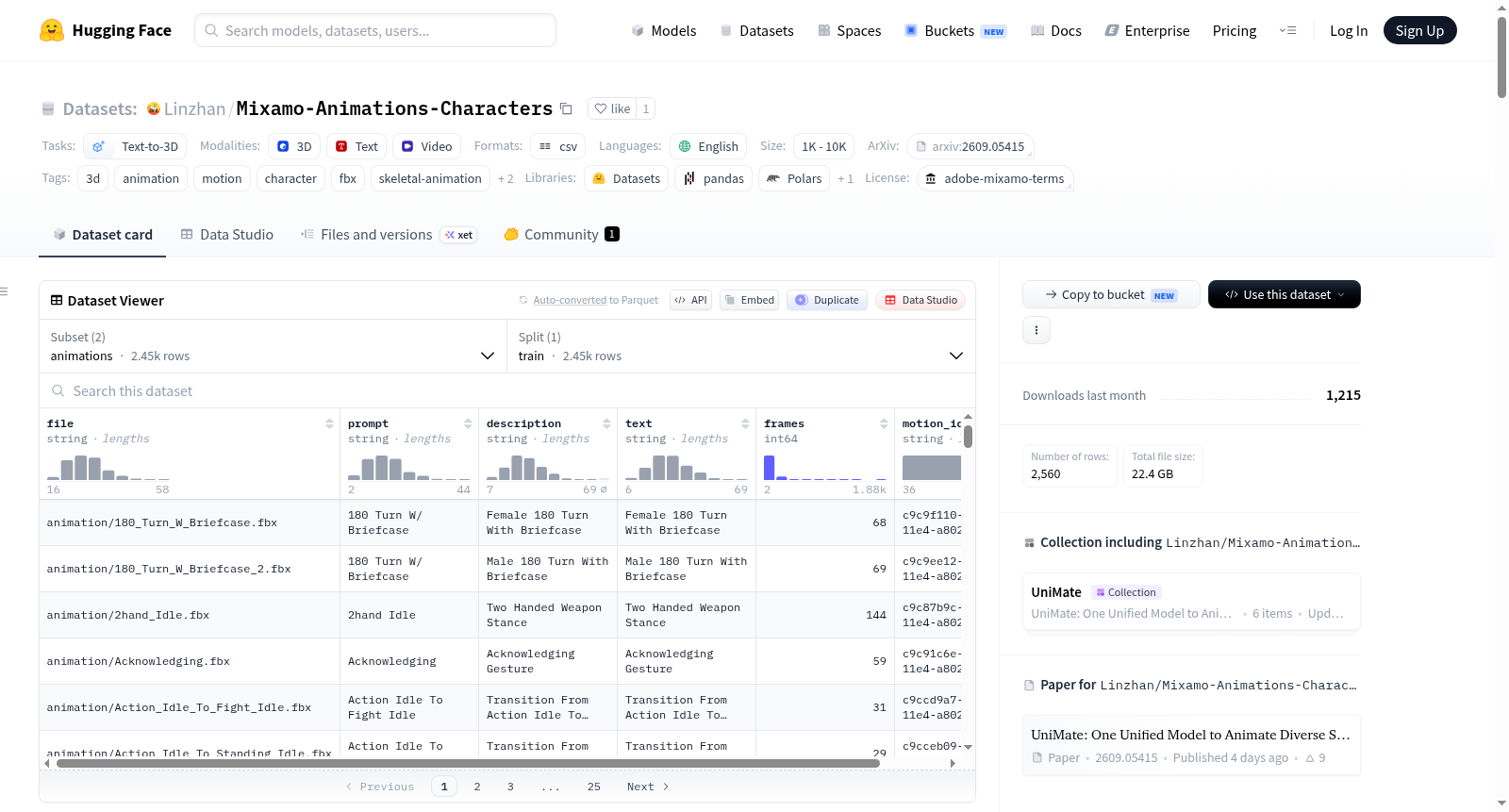Image resolution: width=1509 pixels, height=812 pixels.
Task: Expand the Subset animations dropdown
Action: [273, 346]
